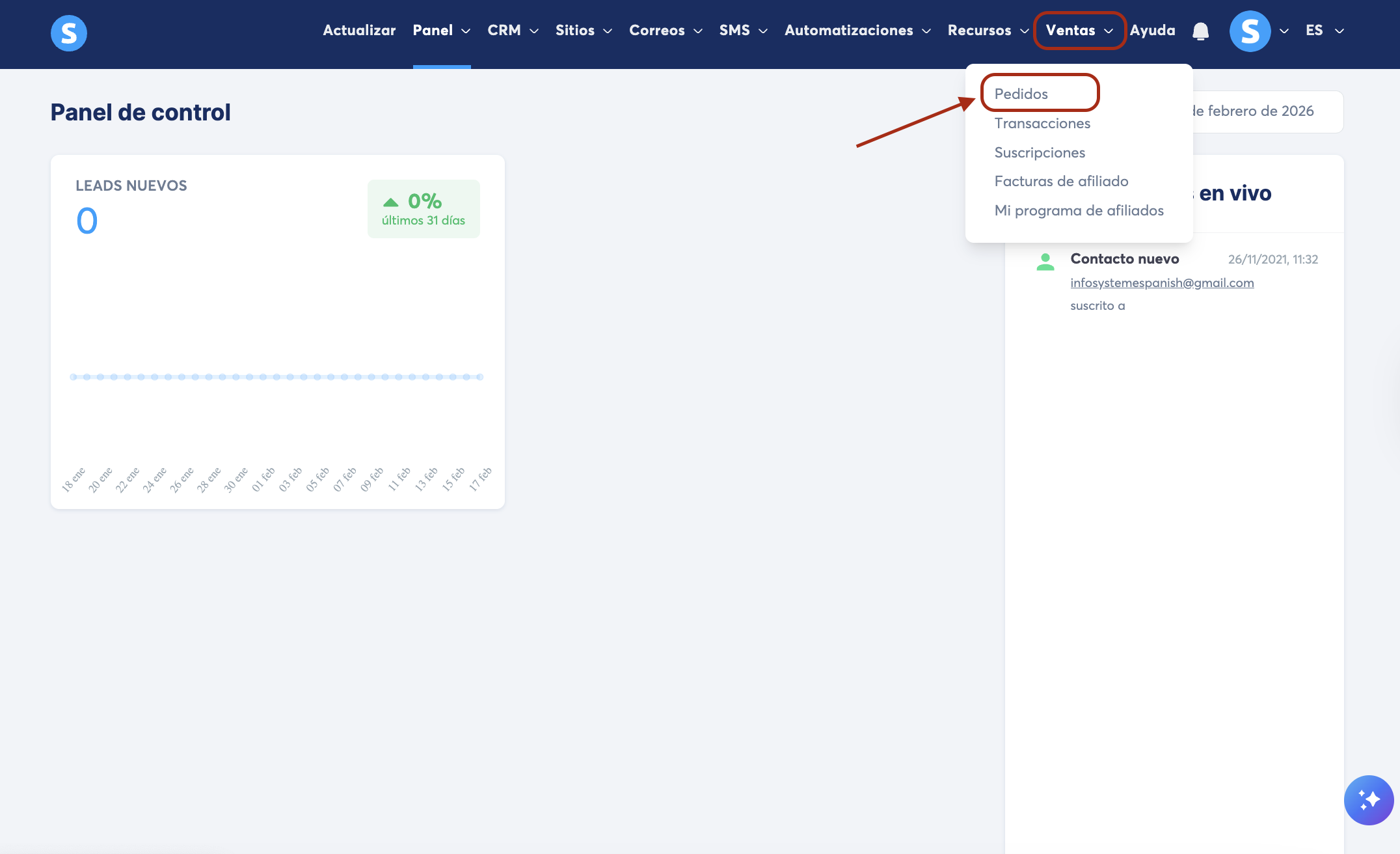Expand the profile chevron next to avatar
This screenshot has height=854, width=1400.
1284,31
